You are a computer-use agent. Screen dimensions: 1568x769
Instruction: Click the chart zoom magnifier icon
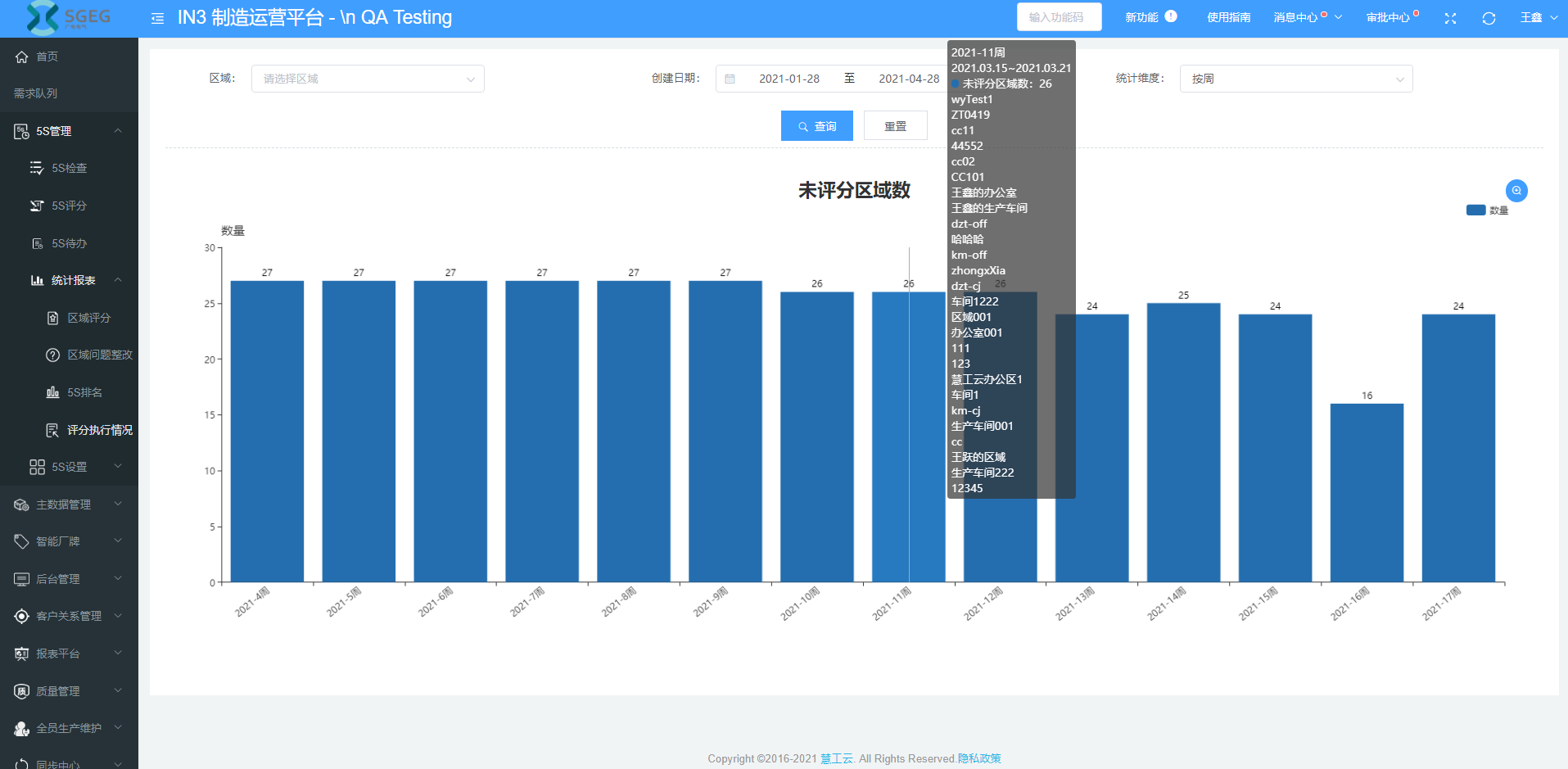pyautogui.click(x=1516, y=191)
